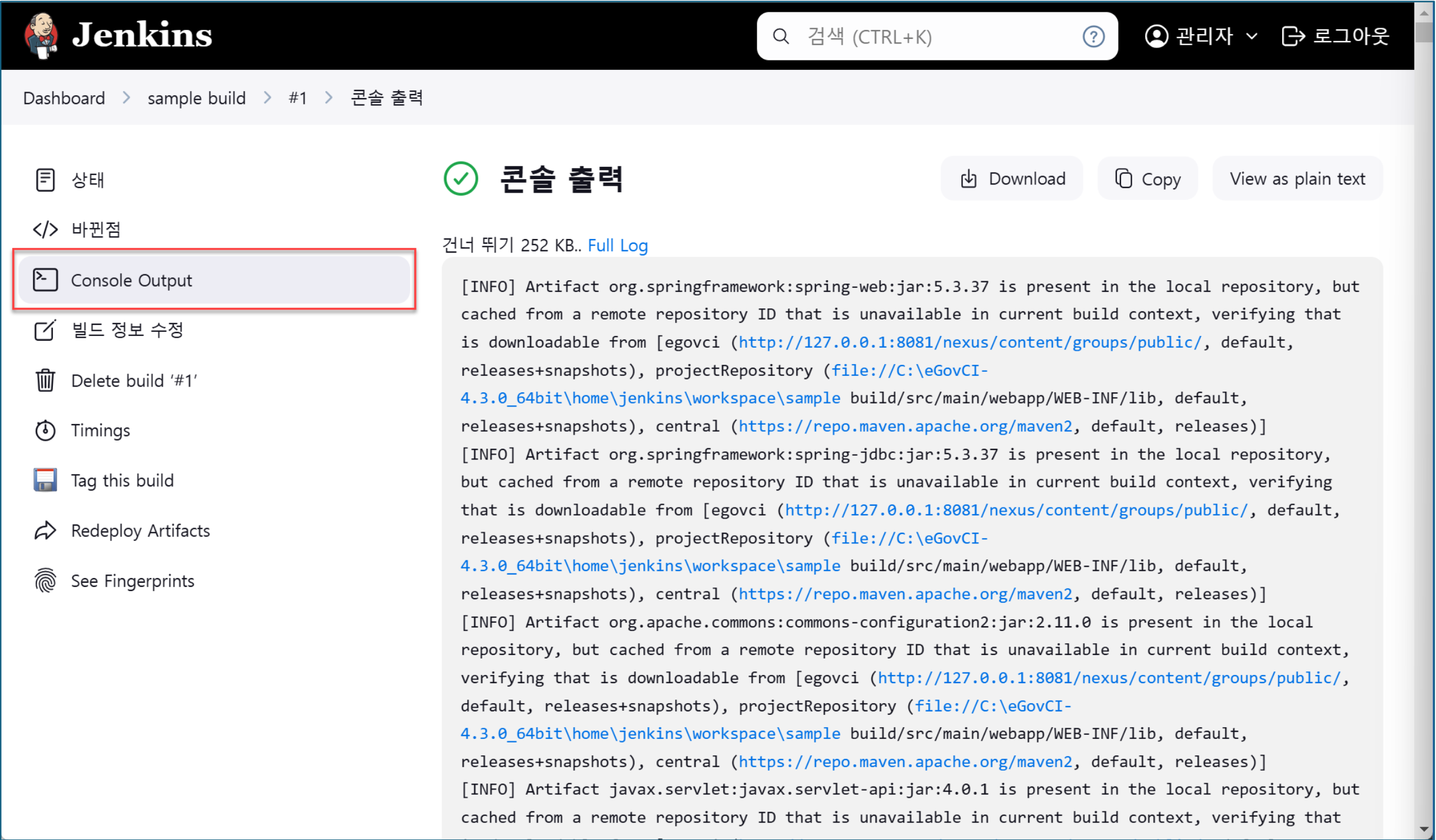Click the 로그아웃 logout icon
This screenshot has width=1436, height=840.
pyautogui.click(x=1294, y=36)
